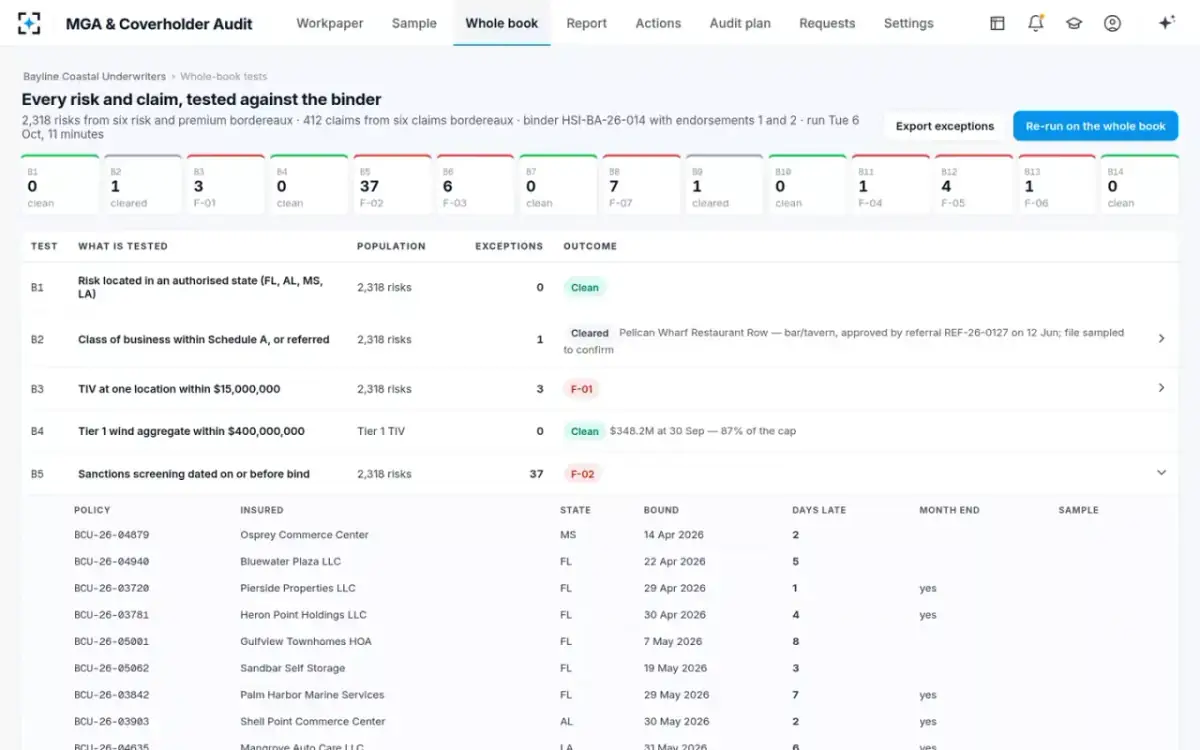The height and width of the screenshot is (750, 1200).
Task: Select the B1 clean summary card
Action: click(x=60, y=185)
